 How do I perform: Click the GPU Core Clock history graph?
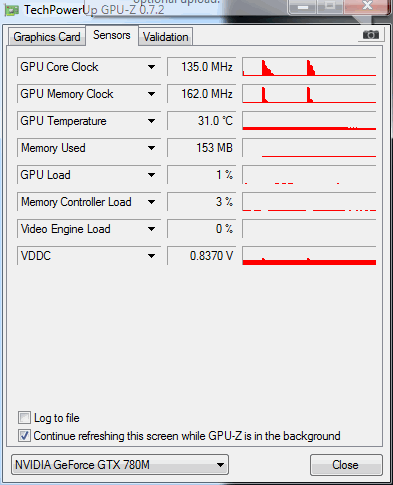309,67
